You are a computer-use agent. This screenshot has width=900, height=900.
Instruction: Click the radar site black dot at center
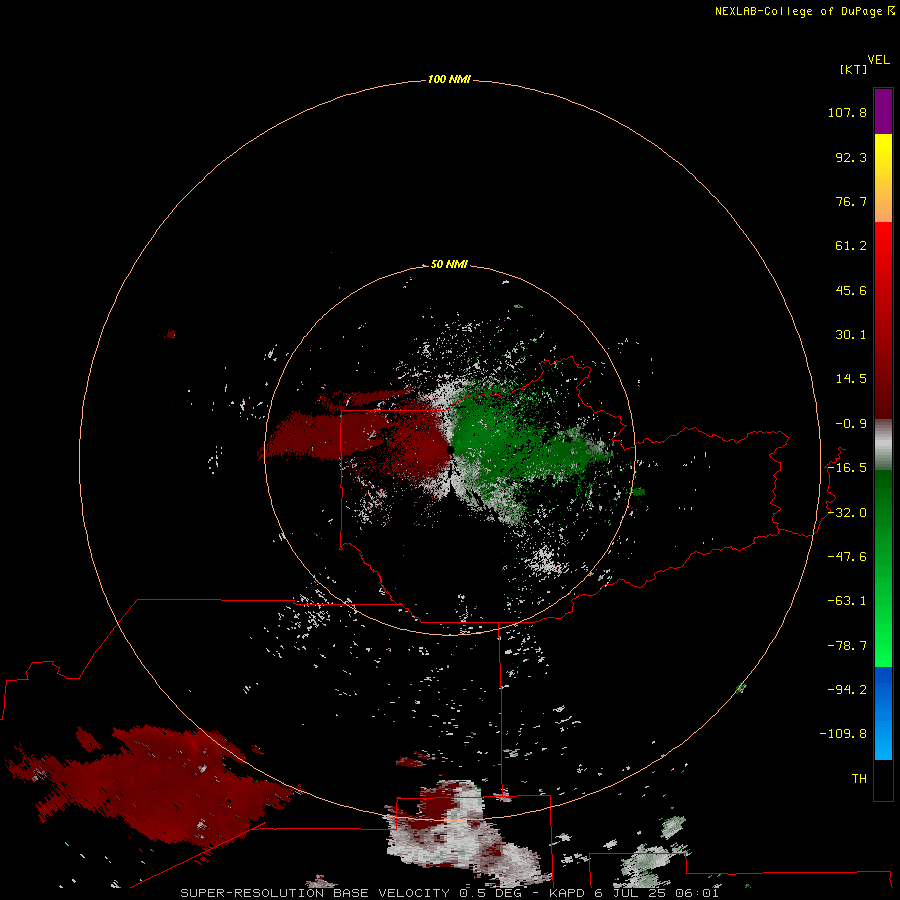click(x=450, y=451)
